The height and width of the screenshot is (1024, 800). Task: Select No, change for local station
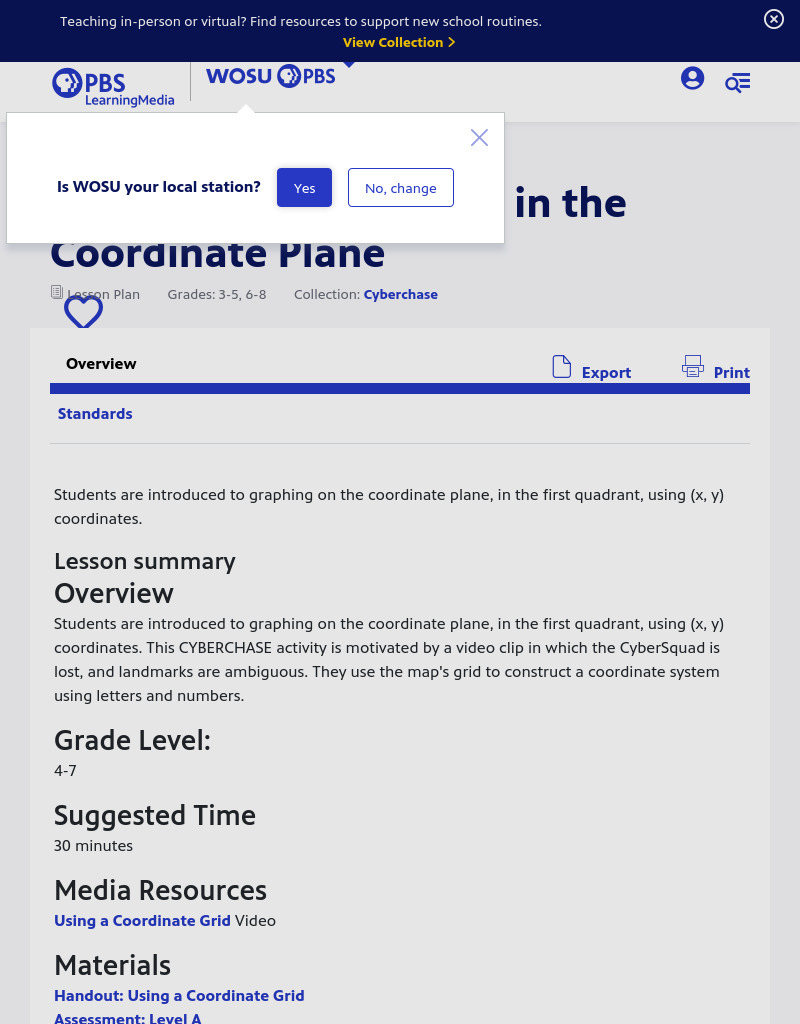point(400,188)
